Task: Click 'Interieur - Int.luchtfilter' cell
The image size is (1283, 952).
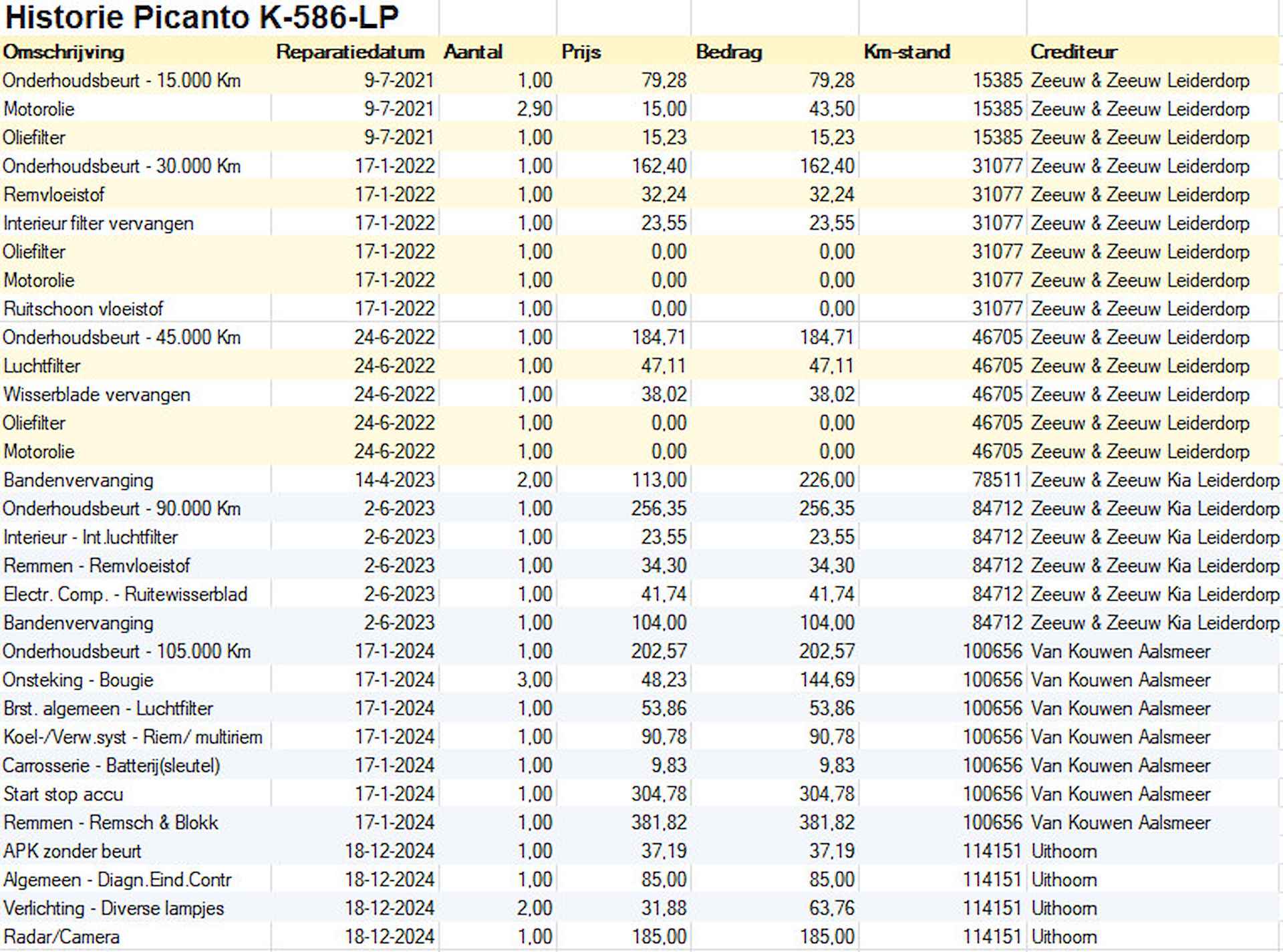Action: pyautogui.click(x=90, y=538)
